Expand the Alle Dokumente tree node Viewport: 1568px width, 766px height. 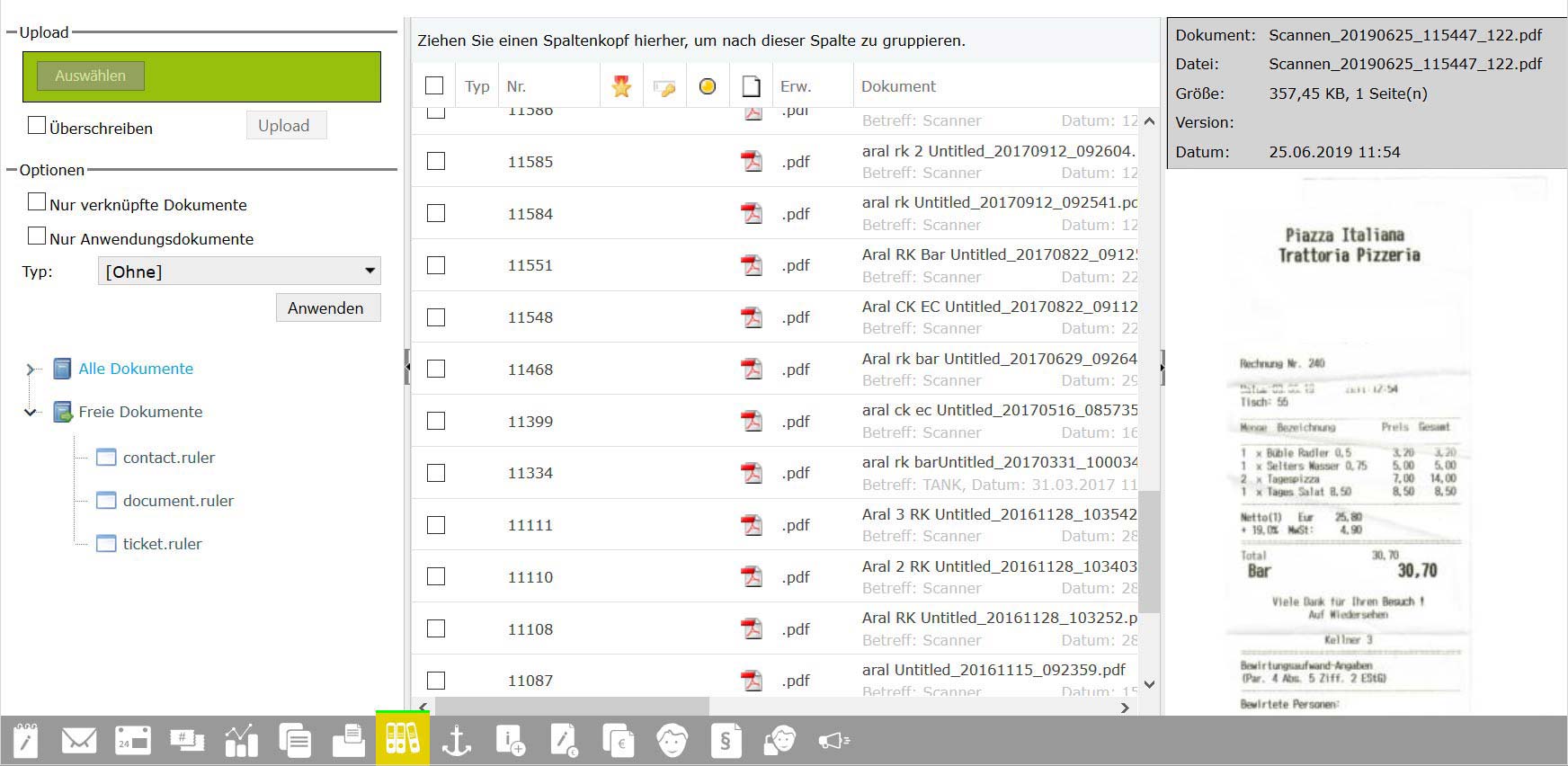[31, 369]
